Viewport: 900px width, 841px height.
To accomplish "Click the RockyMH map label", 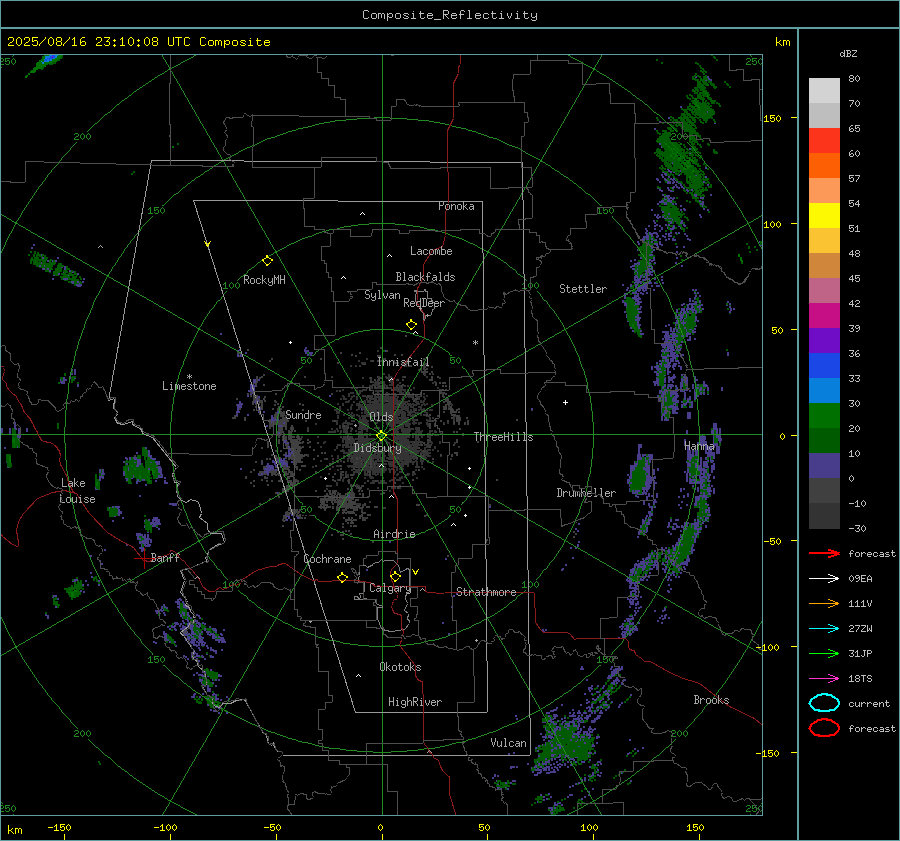I will [264, 280].
